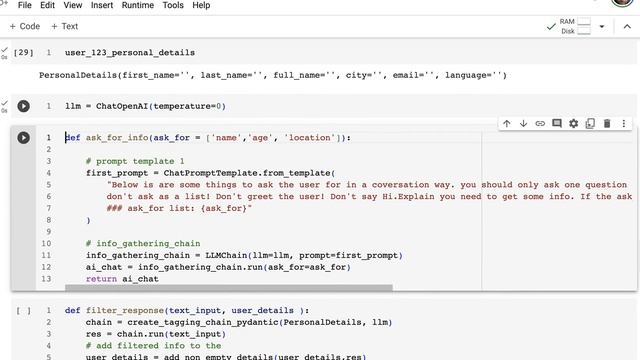
Task: Click the PersonalDetails output text
Action: pyautogui.click(x=273, y=75)
